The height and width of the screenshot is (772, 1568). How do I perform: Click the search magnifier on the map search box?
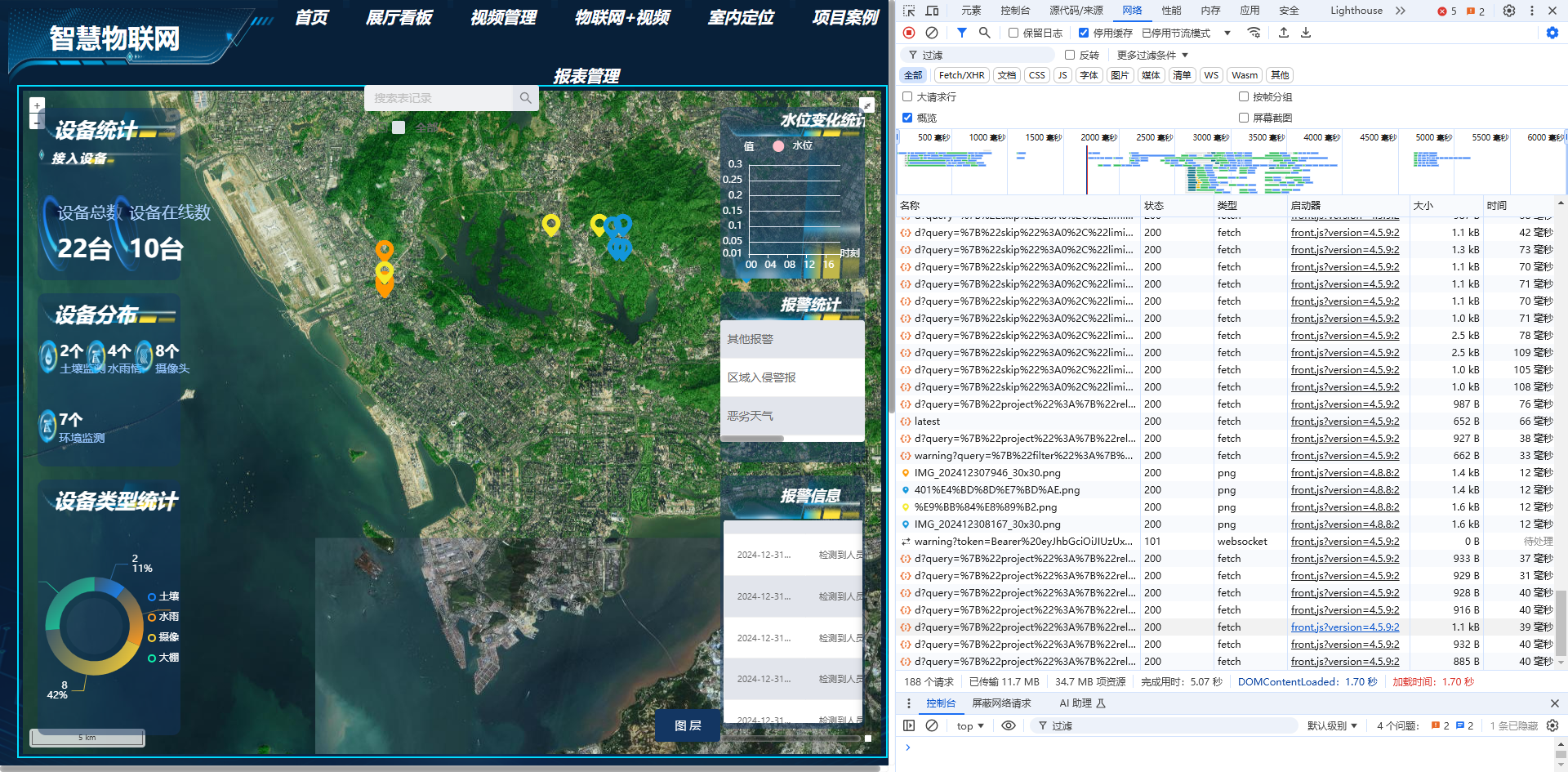pyautogui.click(x=525, y=98)
